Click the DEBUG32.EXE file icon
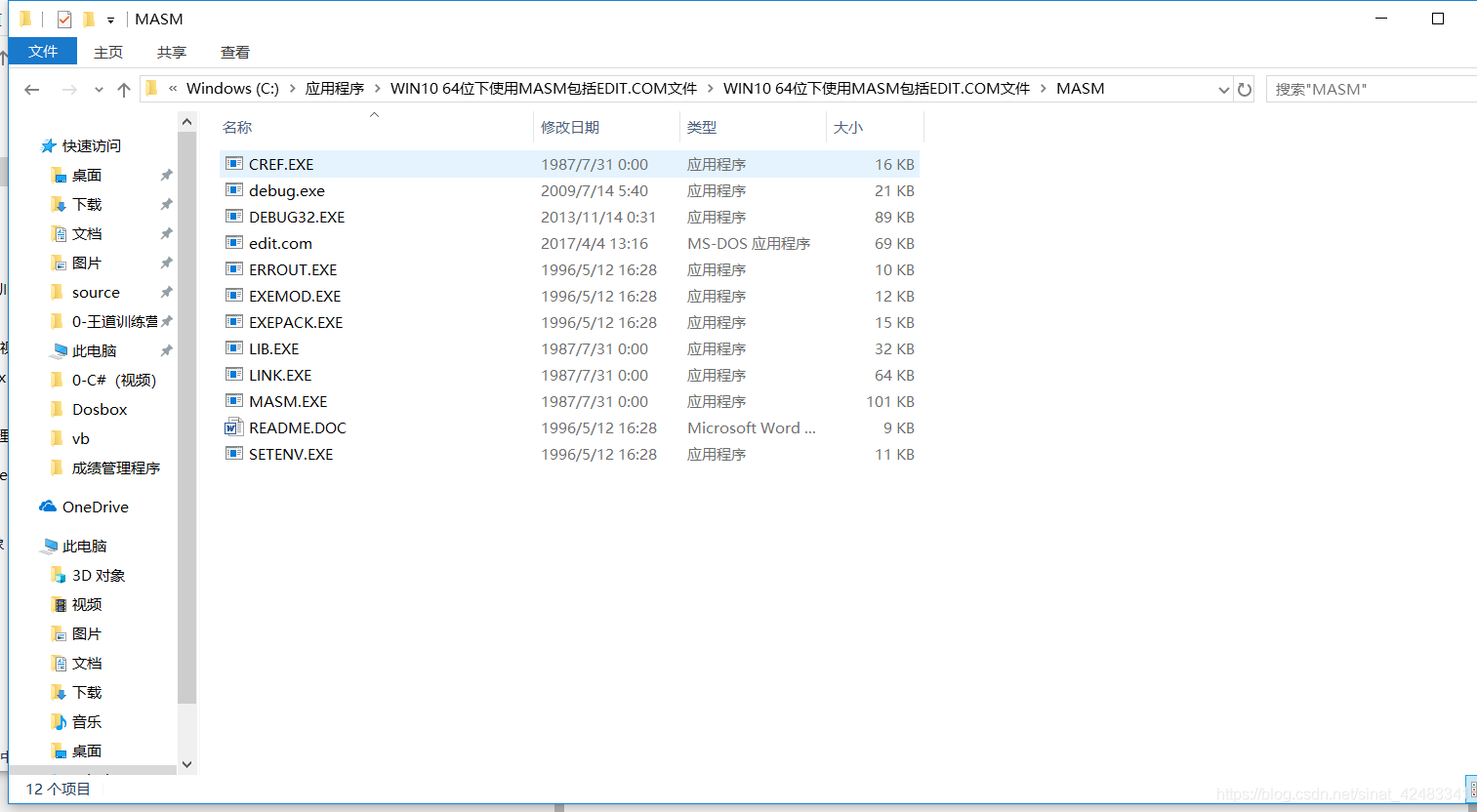1477x812 pixels. click(x=234, y=217)
